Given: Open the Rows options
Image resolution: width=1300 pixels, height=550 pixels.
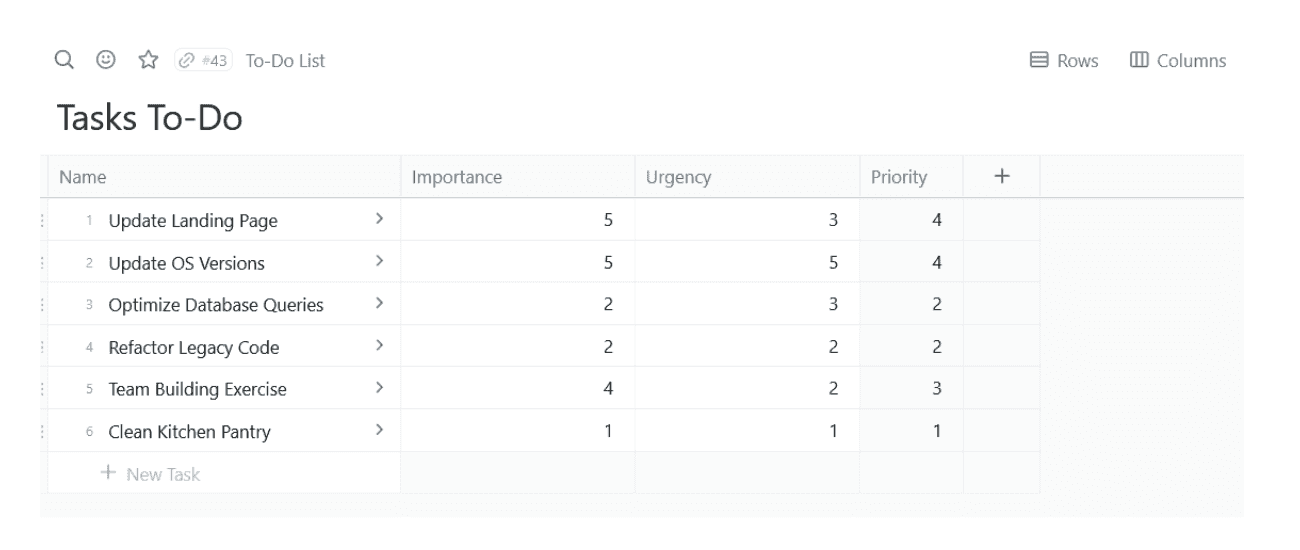Looking at the screenshot, I should point(1064,61).
